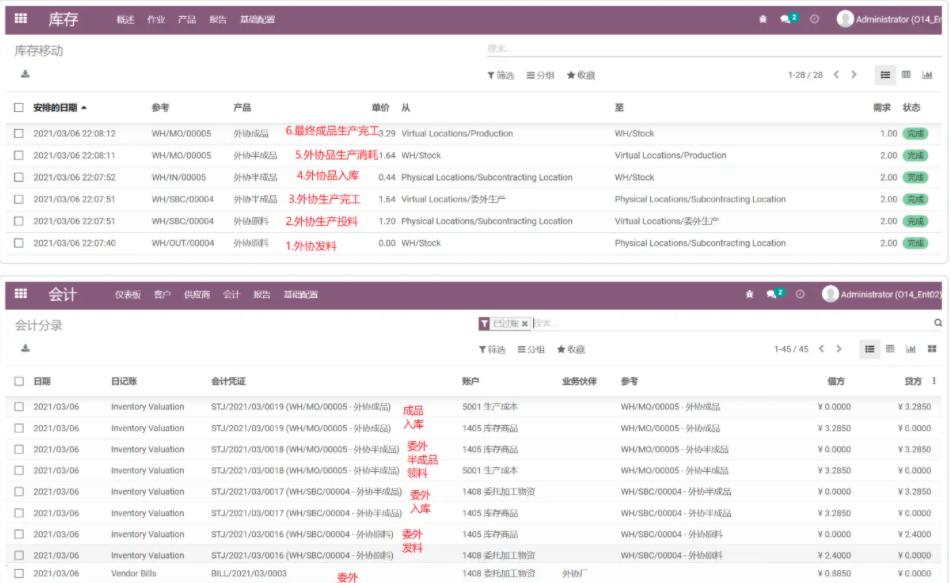Viewport: 951px width, 583px height.
Task: Export the 库存移动 records via download icon
Action: coord(25,72)
